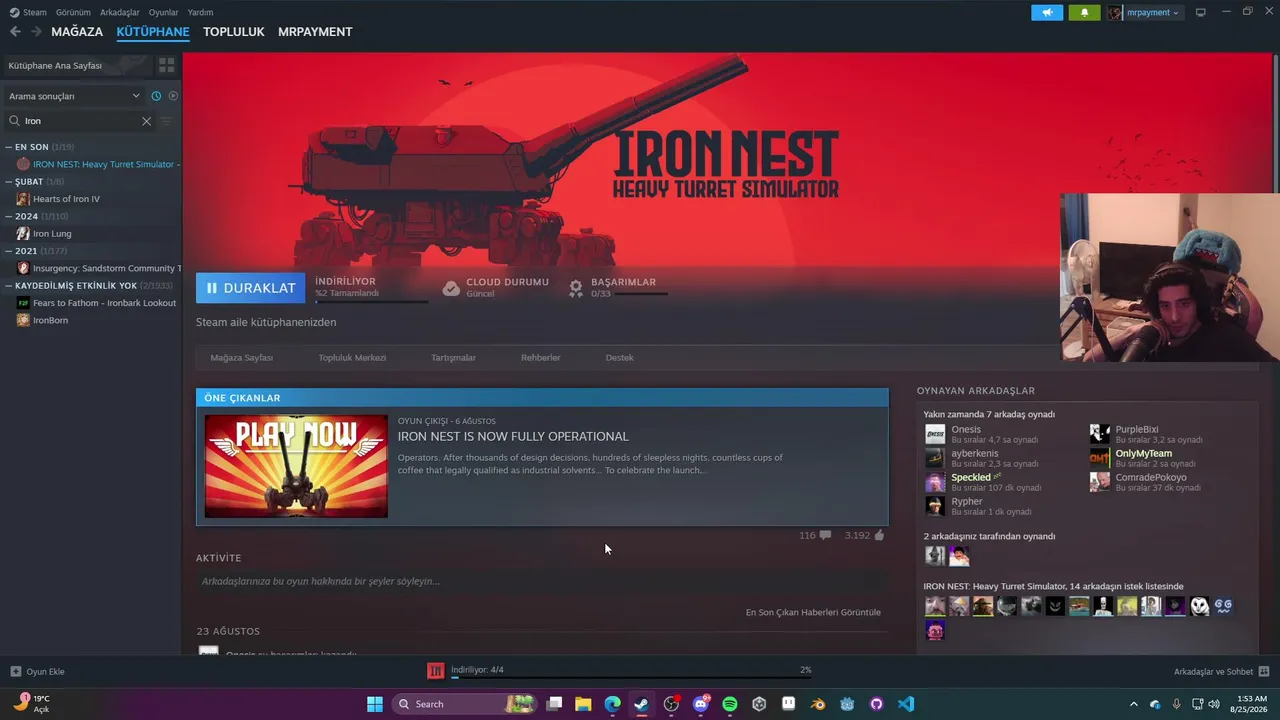Open Visual Studio Code from the taskbar
1280x720 pixels.
(906, 704)
